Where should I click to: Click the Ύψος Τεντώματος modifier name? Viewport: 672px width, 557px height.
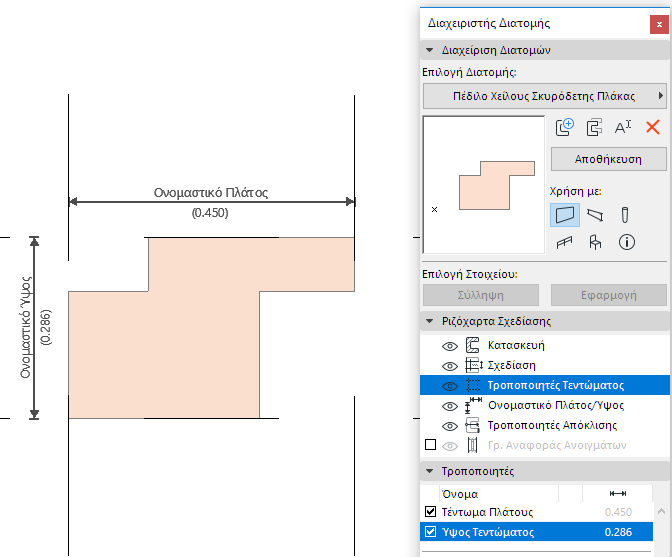coord(488,532)
